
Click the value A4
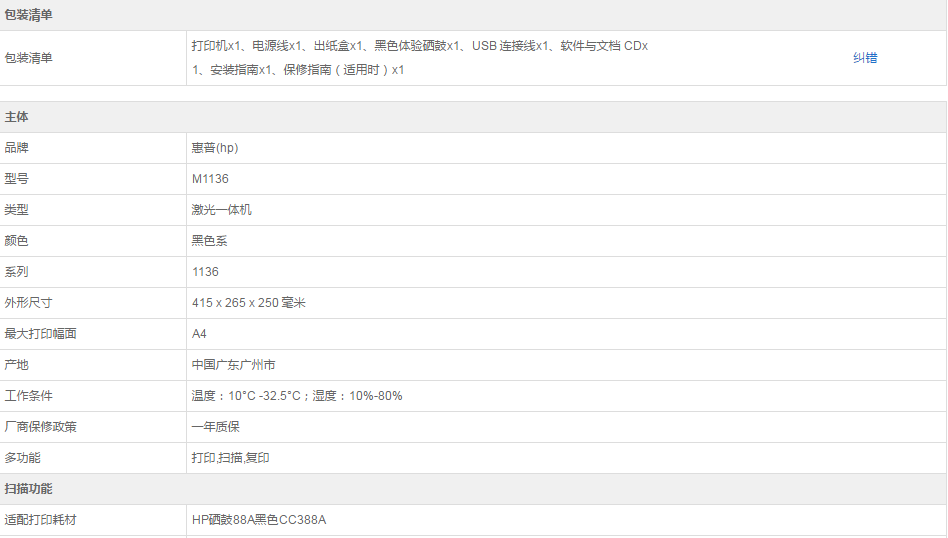[x=199, y=334]
